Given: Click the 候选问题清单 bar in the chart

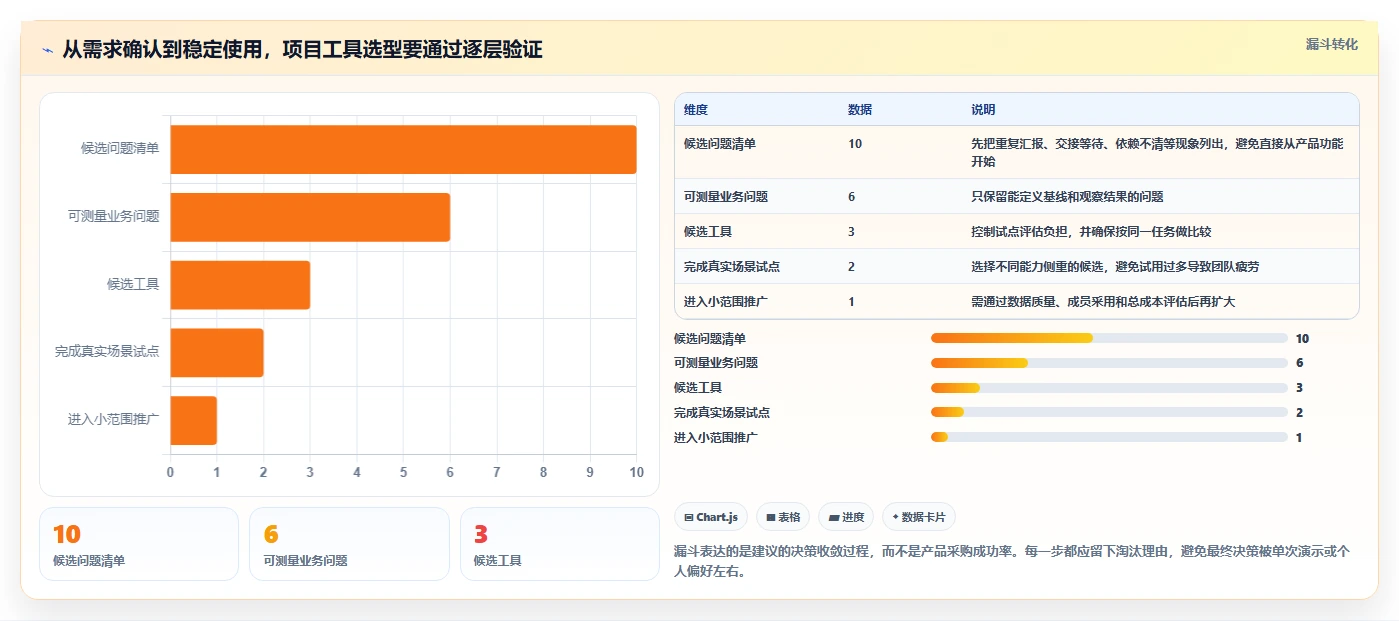Looking at the screenshot, I should click(x=403, y=149).
